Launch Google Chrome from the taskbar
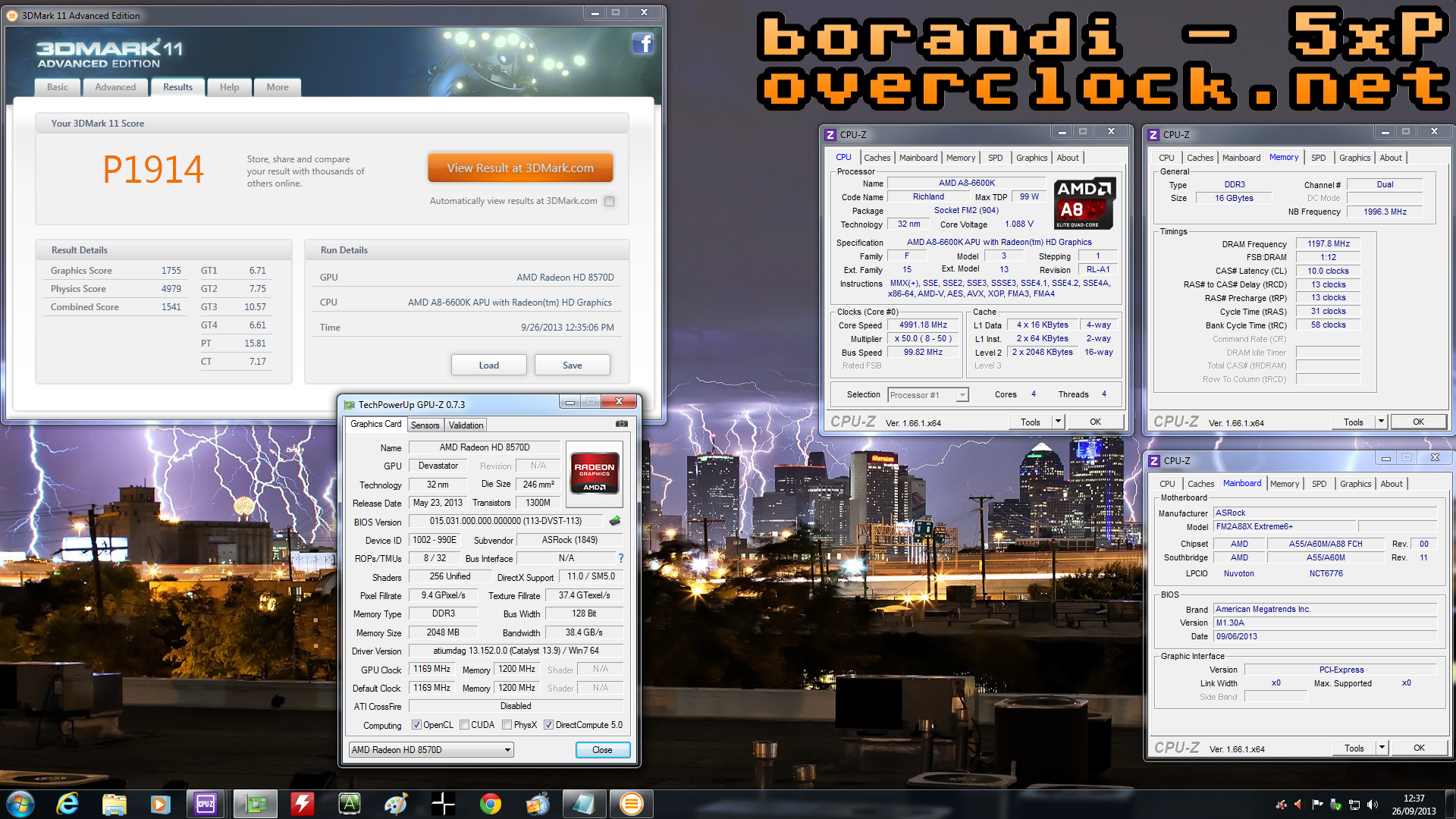Image resolution: width=1456 pixels, height=819 pixels. click(490, 804)
